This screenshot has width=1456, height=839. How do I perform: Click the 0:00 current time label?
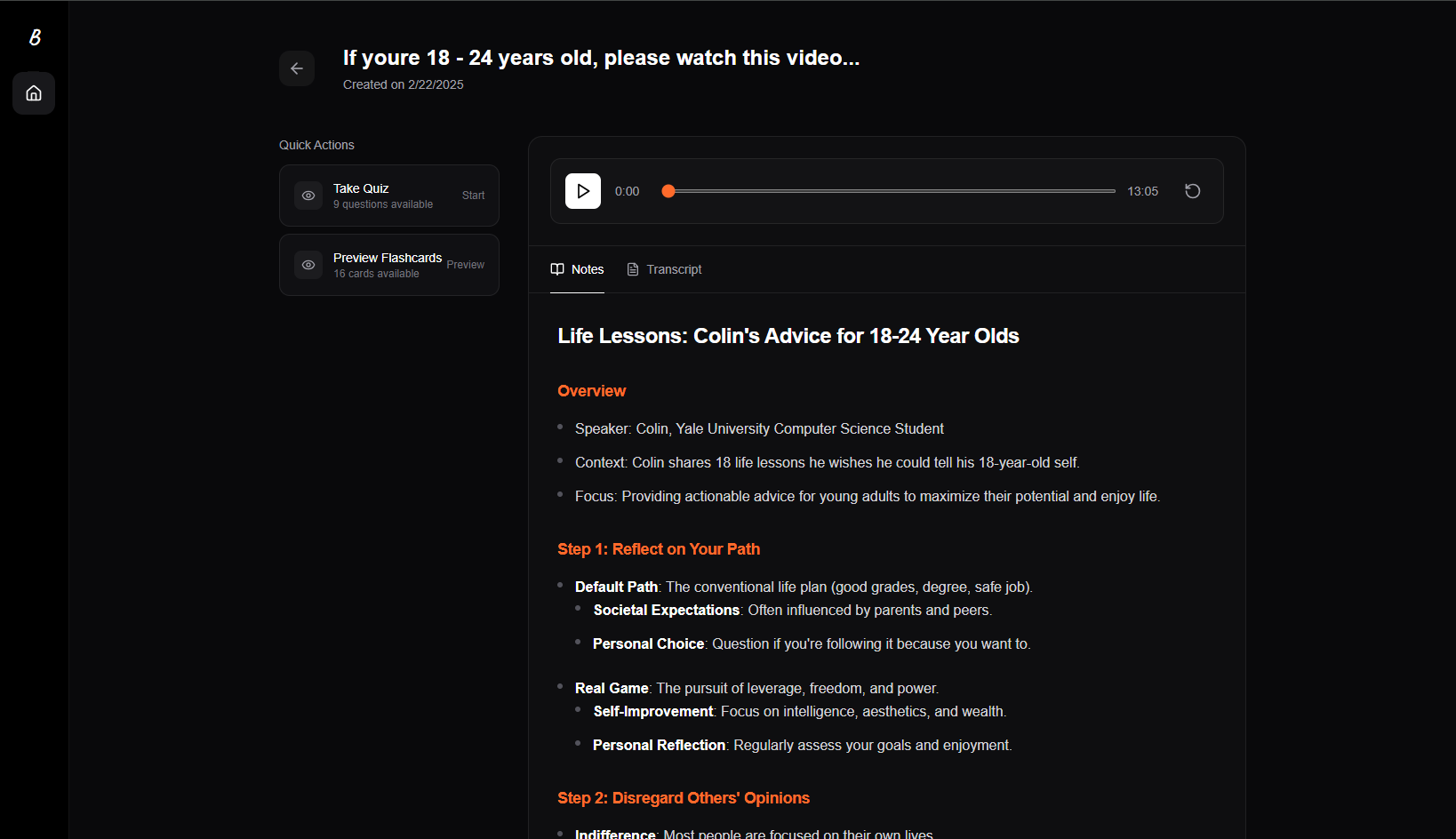627,191
